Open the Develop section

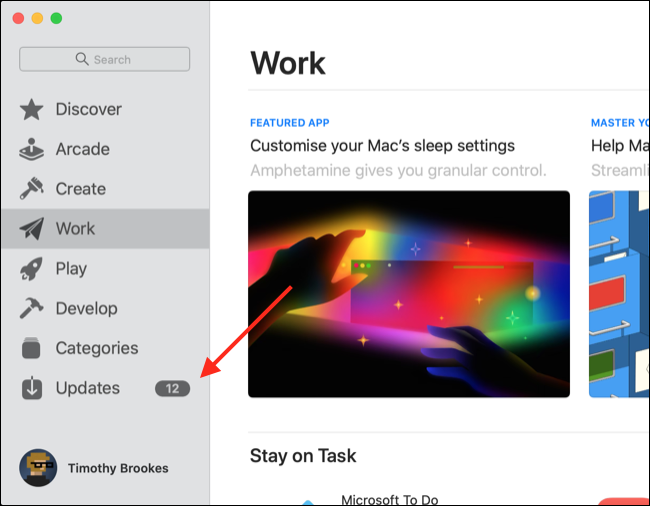coord(105,308)
